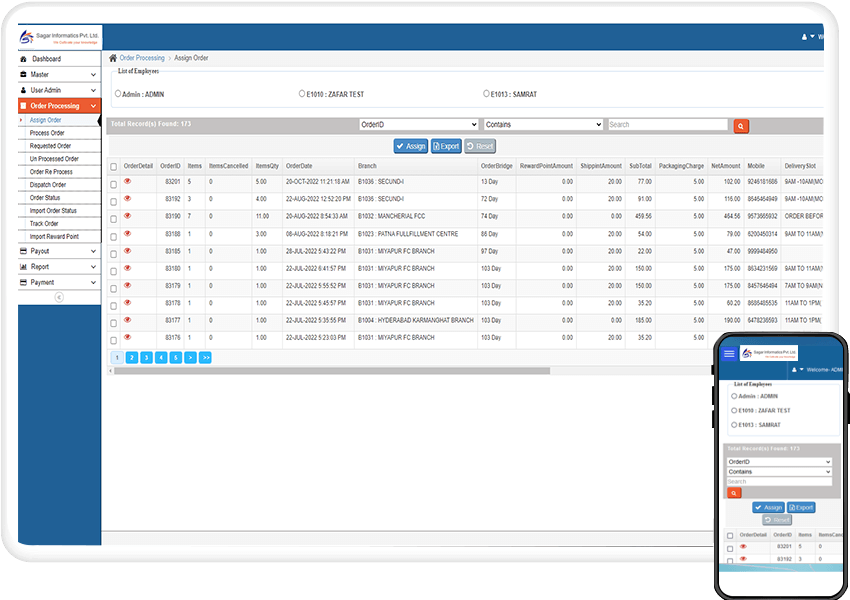Click the Report icon in the sidebar
850x600 pixels.
coord(22,266)
